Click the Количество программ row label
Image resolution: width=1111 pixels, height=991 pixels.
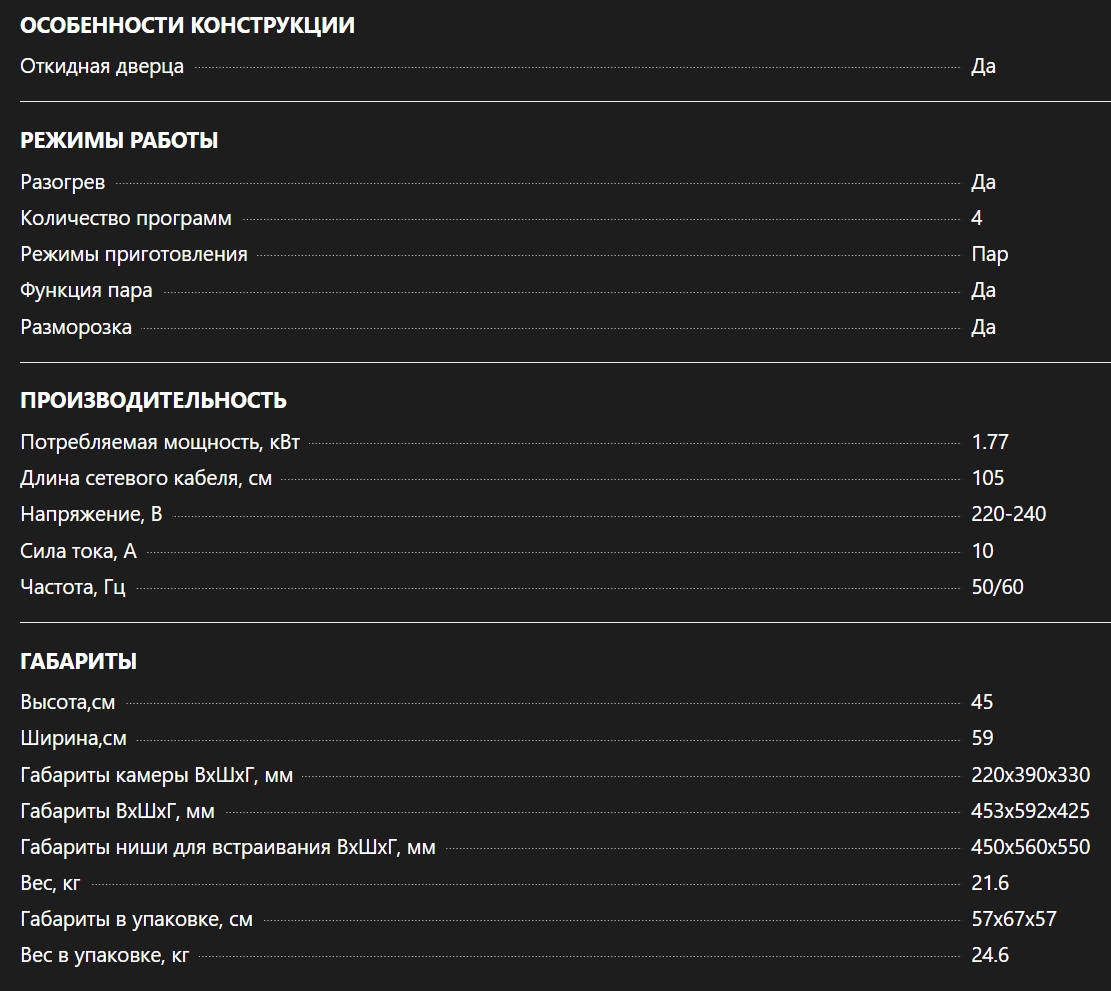tap(126, 218)
